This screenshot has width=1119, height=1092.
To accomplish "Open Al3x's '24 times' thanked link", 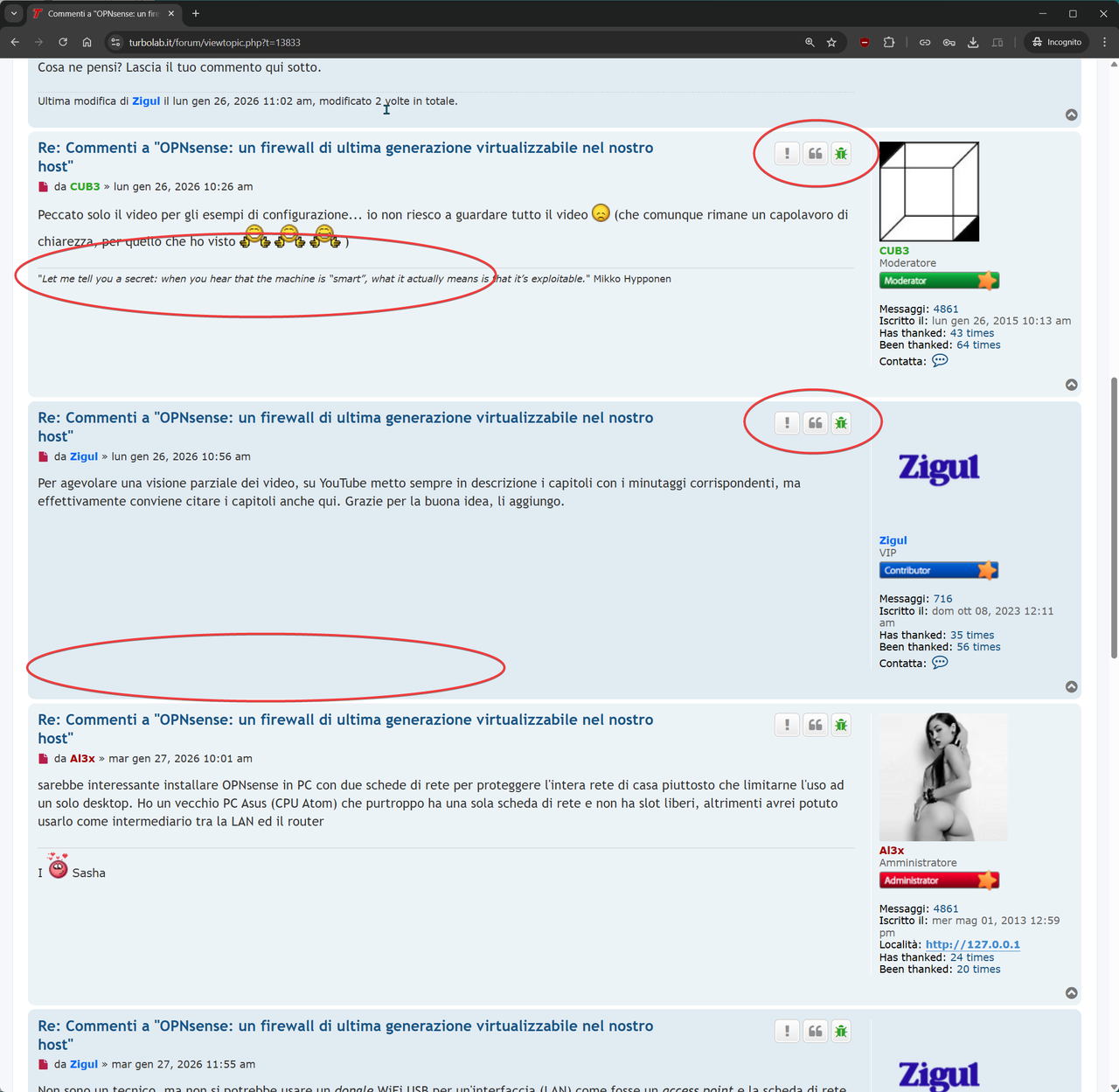I will click(972, 957).
